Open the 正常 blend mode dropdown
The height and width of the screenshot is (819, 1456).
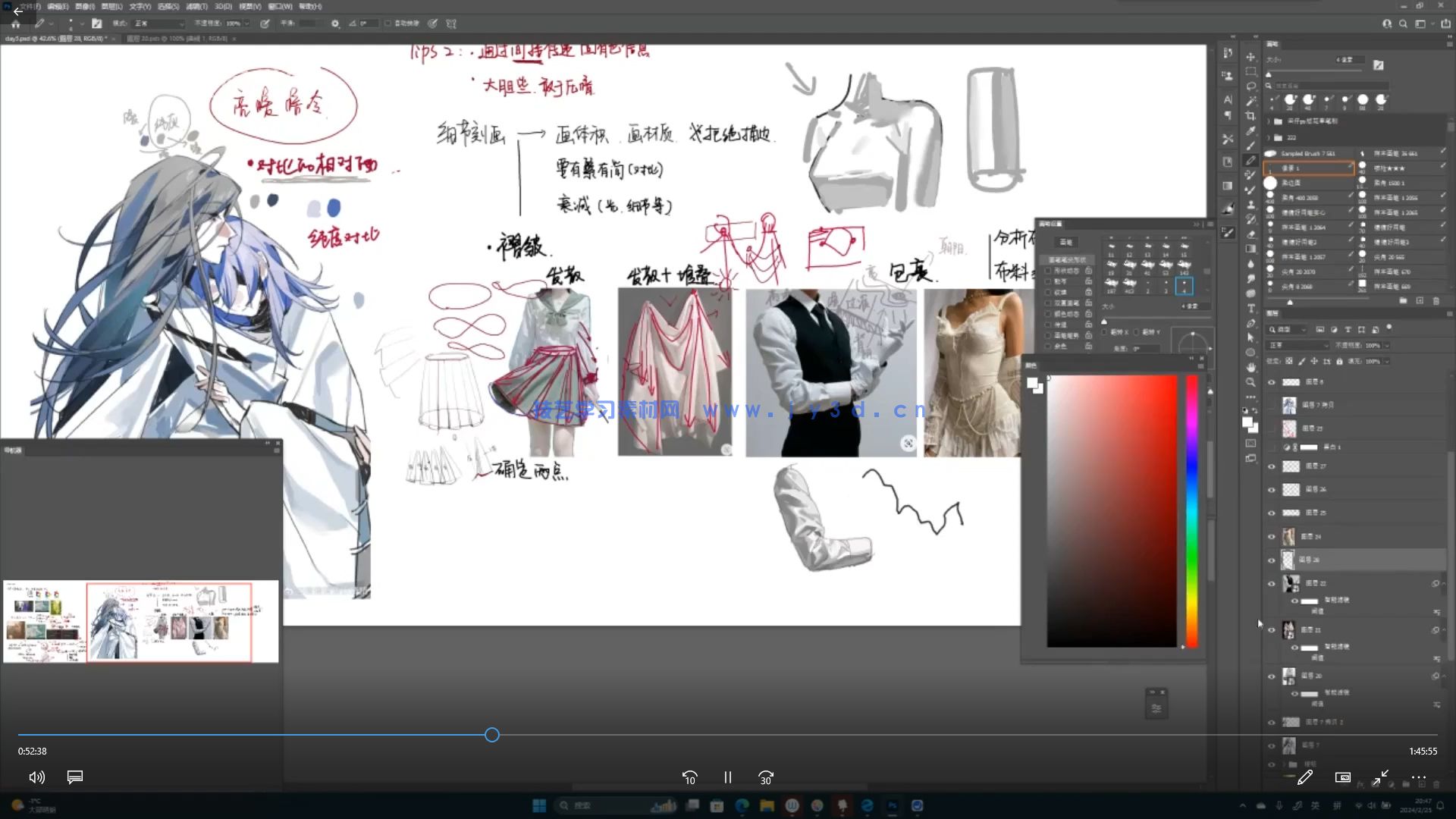(x=1298, y=345)
